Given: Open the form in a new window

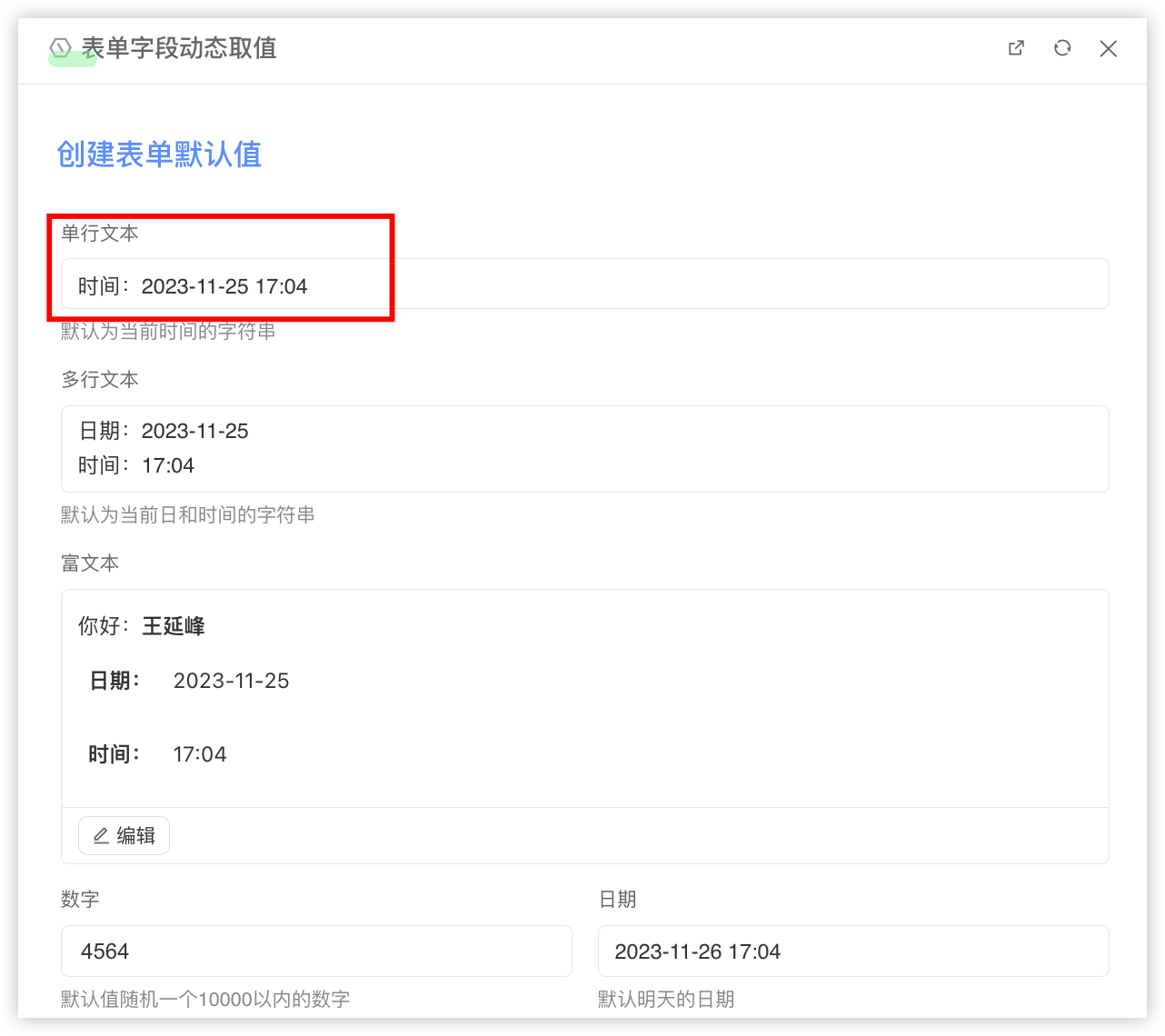Looking at the screenshot, I should click(x=1016, y=48).
